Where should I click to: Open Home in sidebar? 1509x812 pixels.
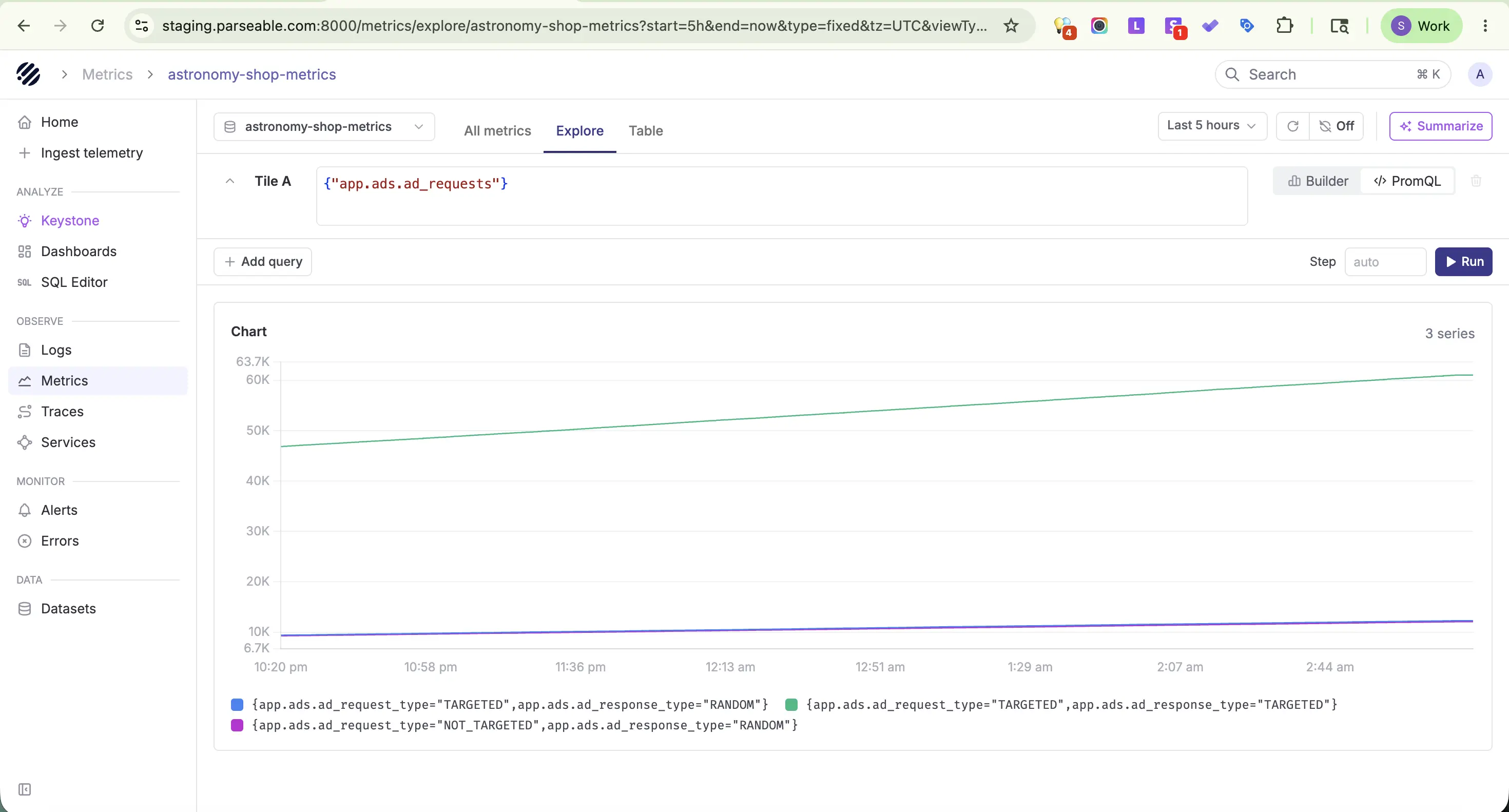point(98,122)
